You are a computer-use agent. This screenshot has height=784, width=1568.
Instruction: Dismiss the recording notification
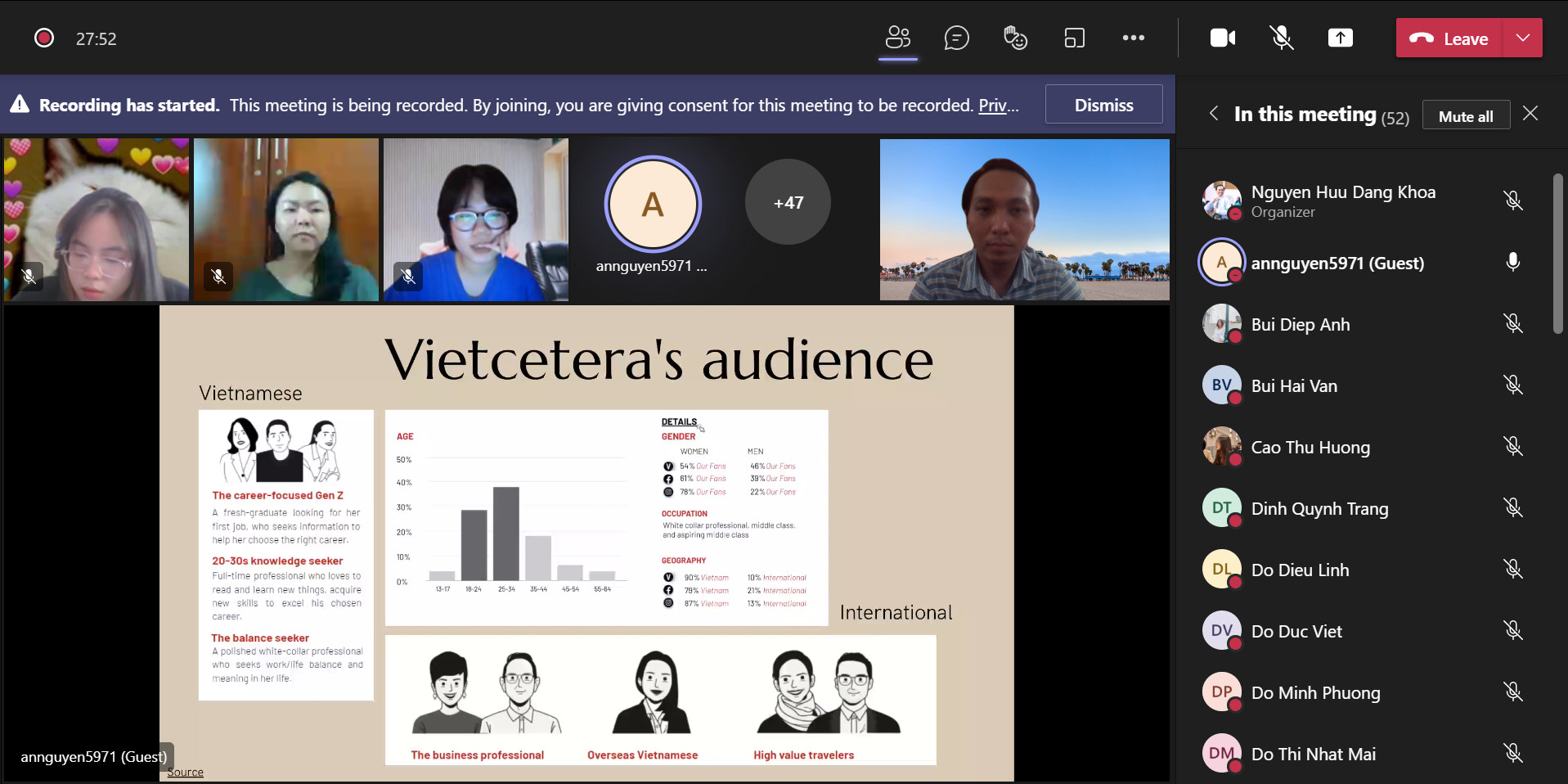click(x=1104, y=105)
